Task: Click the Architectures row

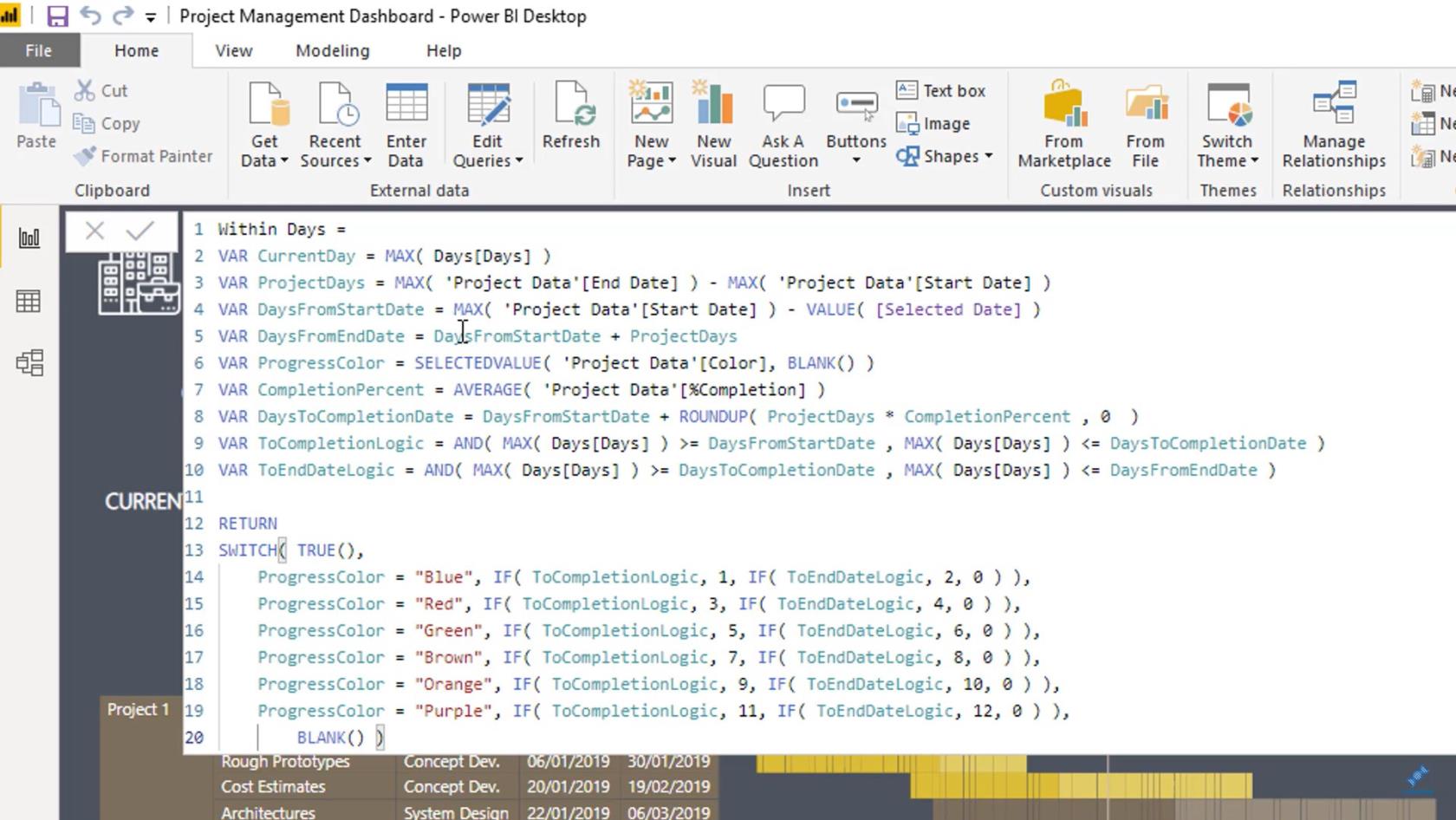Action: [465, 812]
